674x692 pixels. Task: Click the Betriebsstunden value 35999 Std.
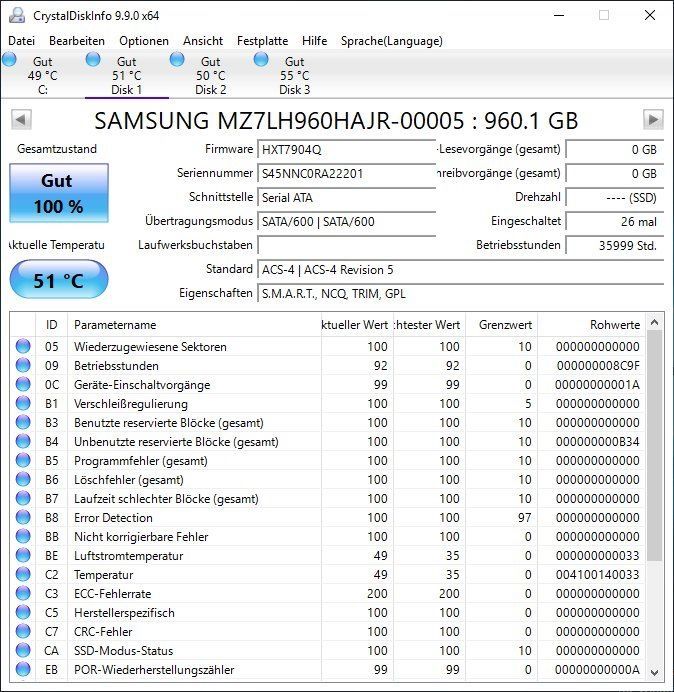[614, 245]
